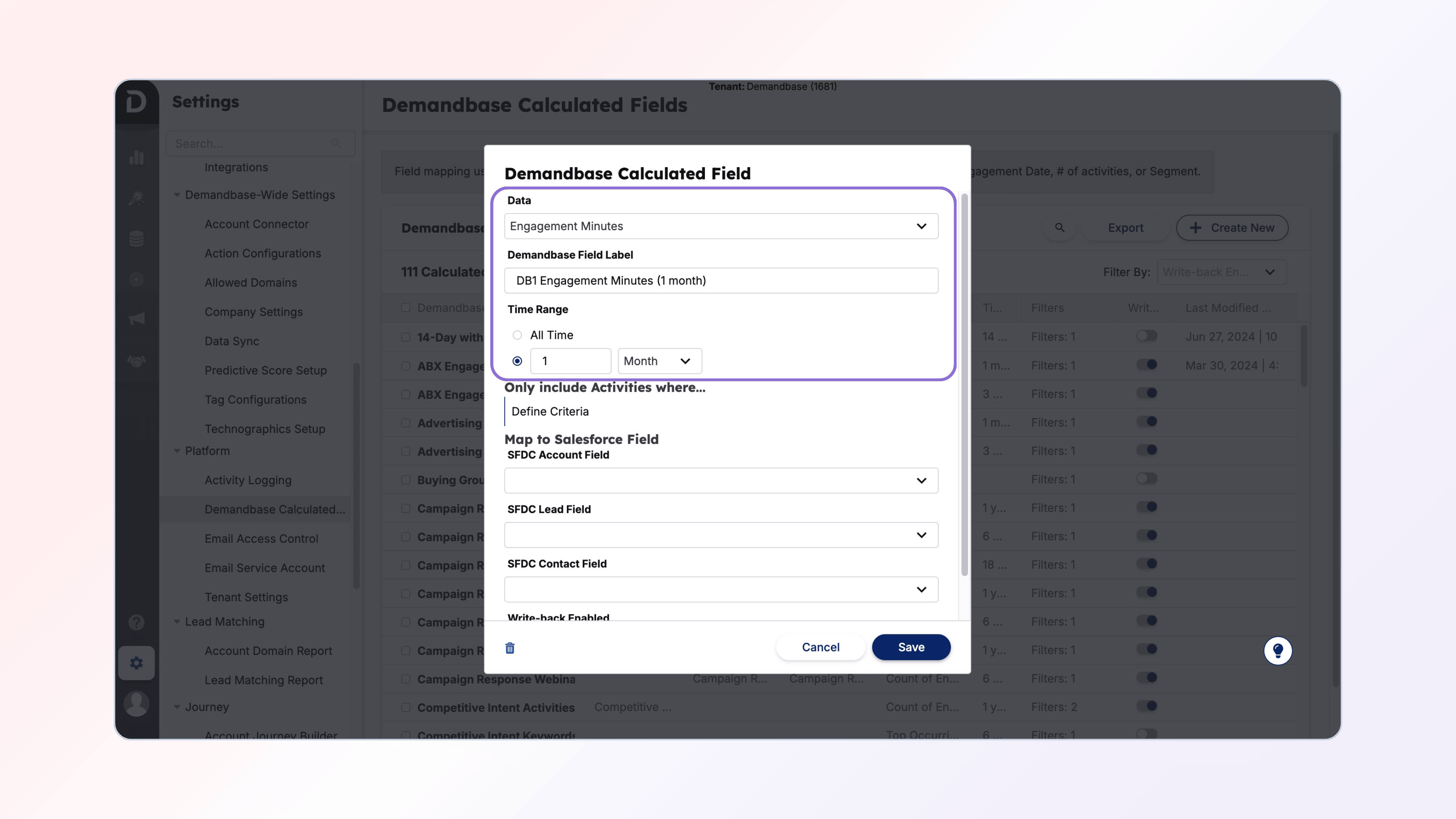
Task: Open the Data dropdown showing Engagement Minutes
Action: pos(721,226)
